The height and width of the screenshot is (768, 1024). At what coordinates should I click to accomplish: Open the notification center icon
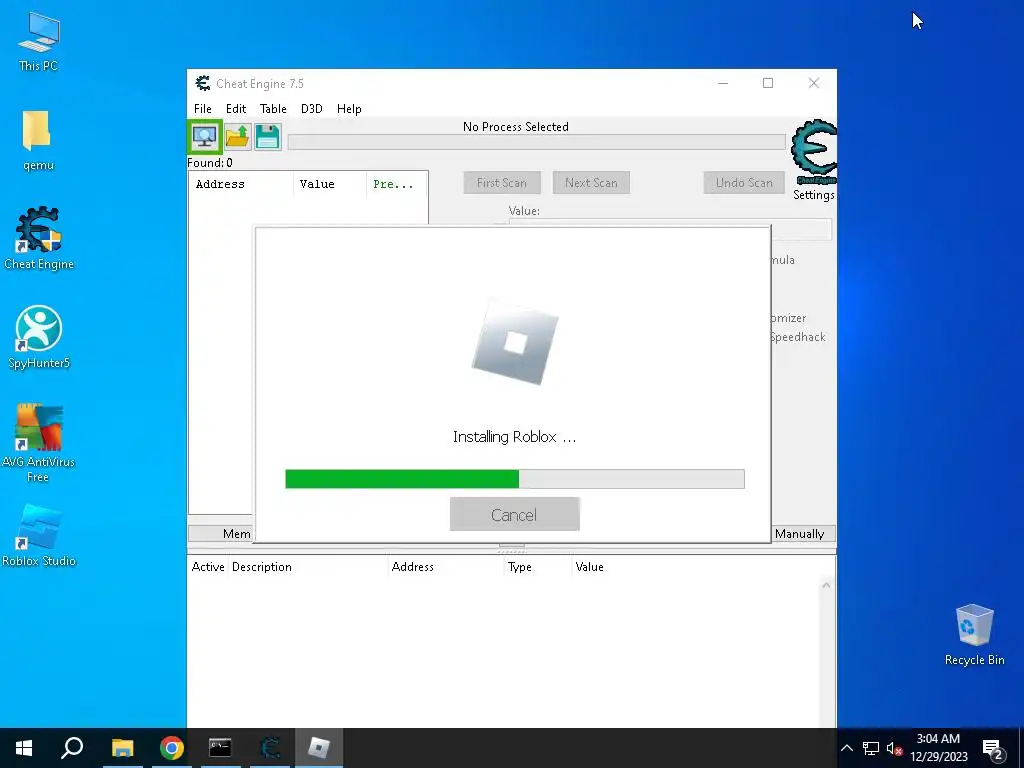[x=993, y=748]
